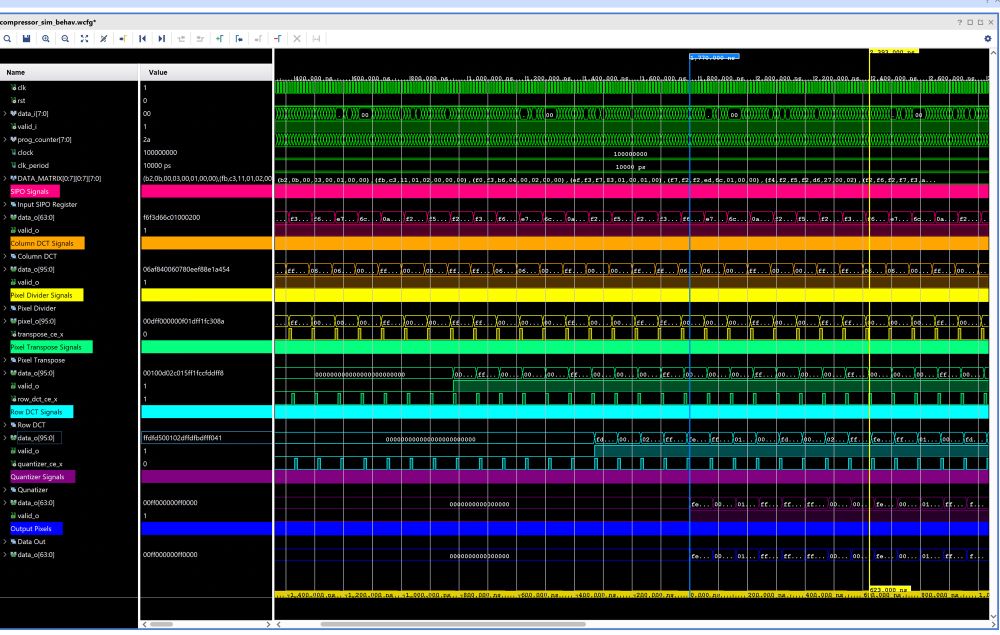Click Zoom to Cursor icon
Viewport: 1000px width, 635px height.
(104, 39)
